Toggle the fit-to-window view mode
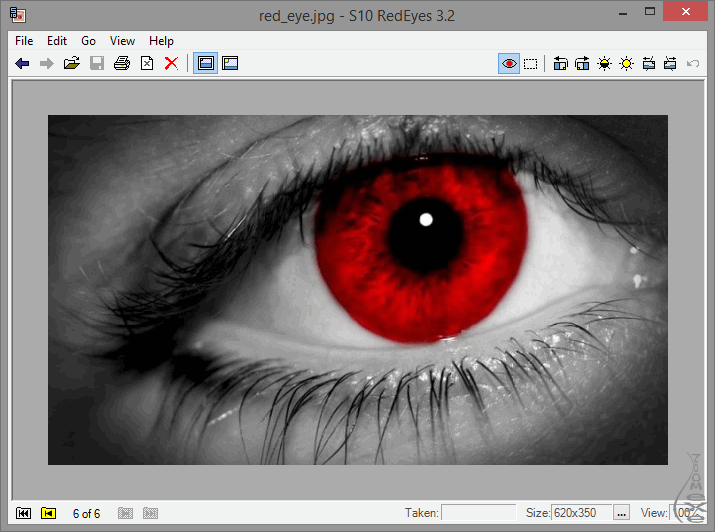This screenshot has width=715, height=532. [205, 63]
